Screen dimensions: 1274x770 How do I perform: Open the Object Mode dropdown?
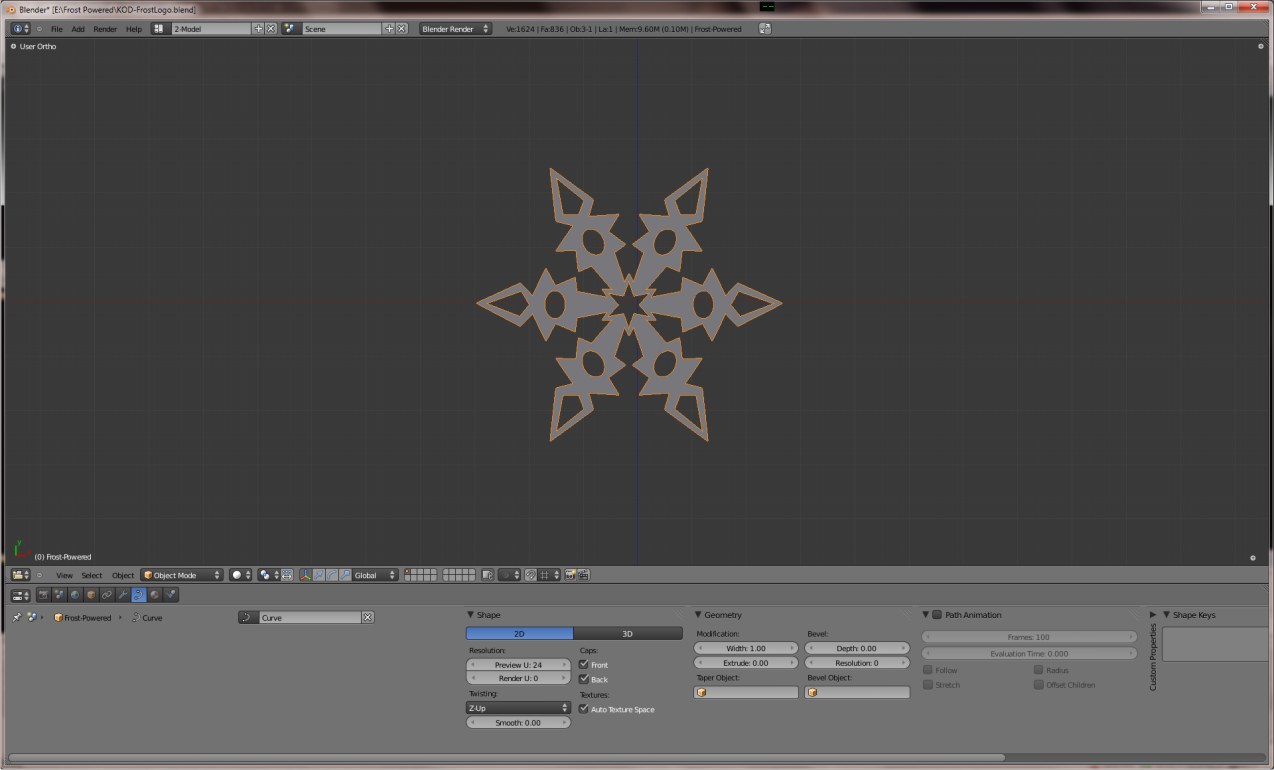pos(182,575)
